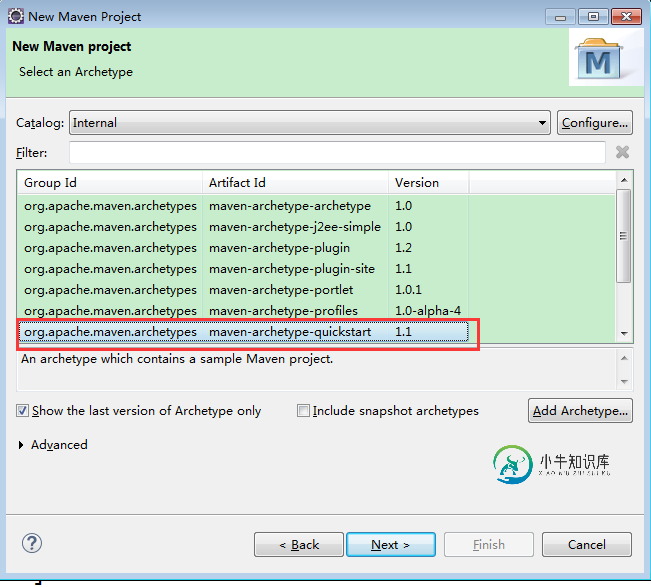Select the maven-archetype-portlet row
Viewport: 651px width, 587px height.
(x=243, y=290)
